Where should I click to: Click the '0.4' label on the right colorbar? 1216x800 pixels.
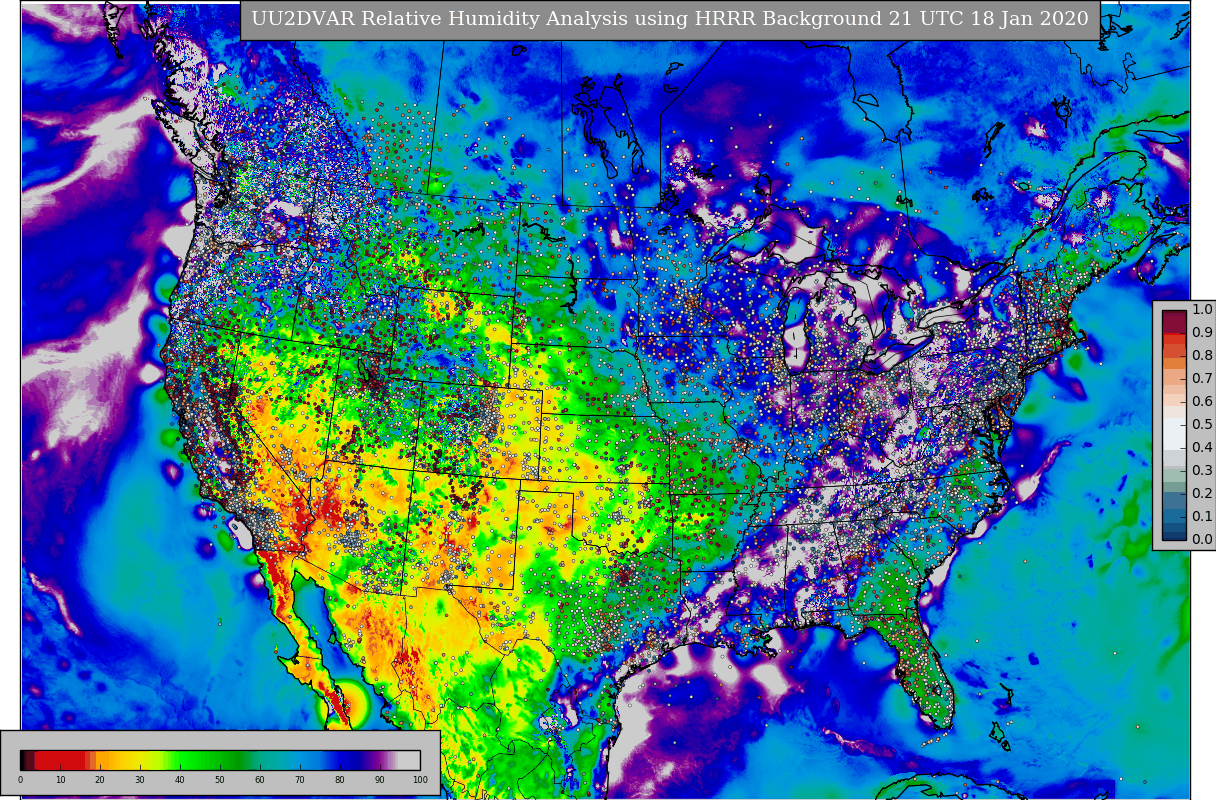pos(1201,447)
